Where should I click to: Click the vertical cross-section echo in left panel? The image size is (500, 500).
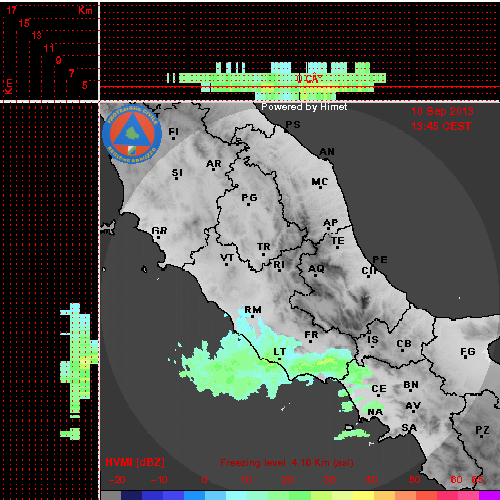79,371
